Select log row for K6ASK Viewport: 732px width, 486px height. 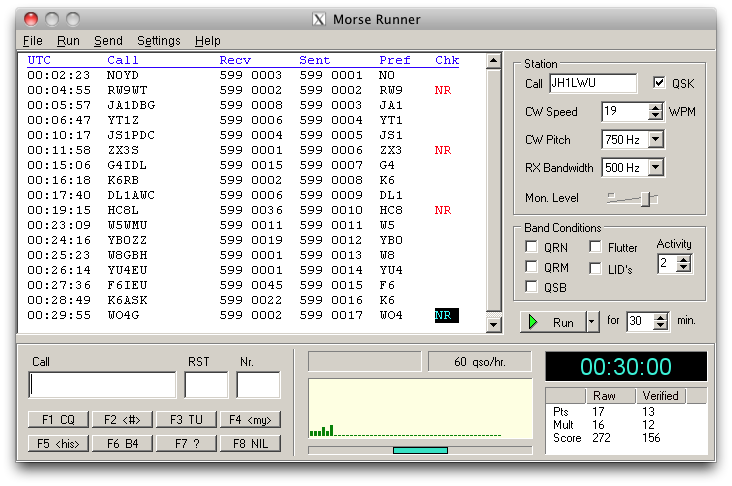(243, 300)
